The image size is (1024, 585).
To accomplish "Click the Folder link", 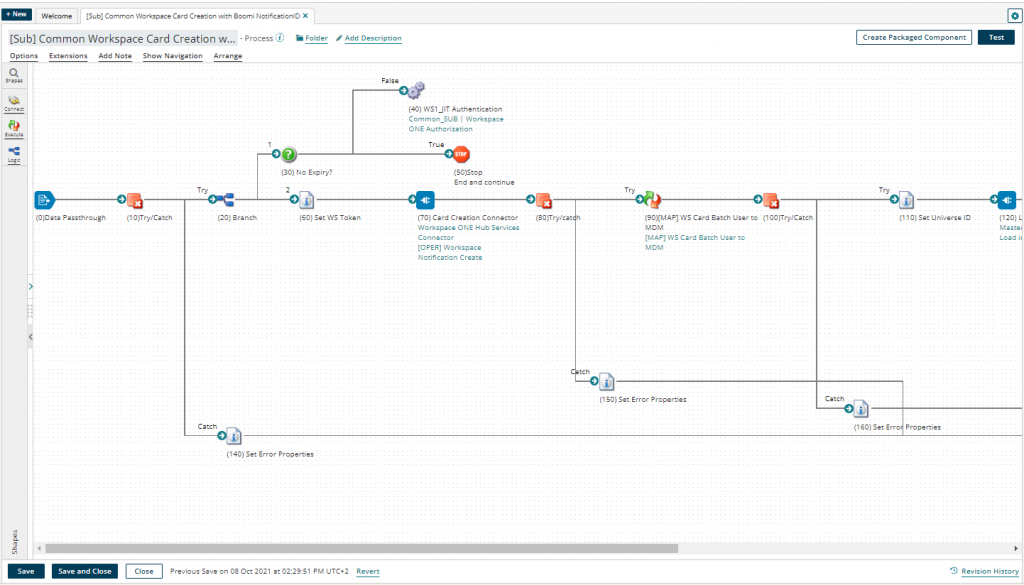I will (312, 39).
